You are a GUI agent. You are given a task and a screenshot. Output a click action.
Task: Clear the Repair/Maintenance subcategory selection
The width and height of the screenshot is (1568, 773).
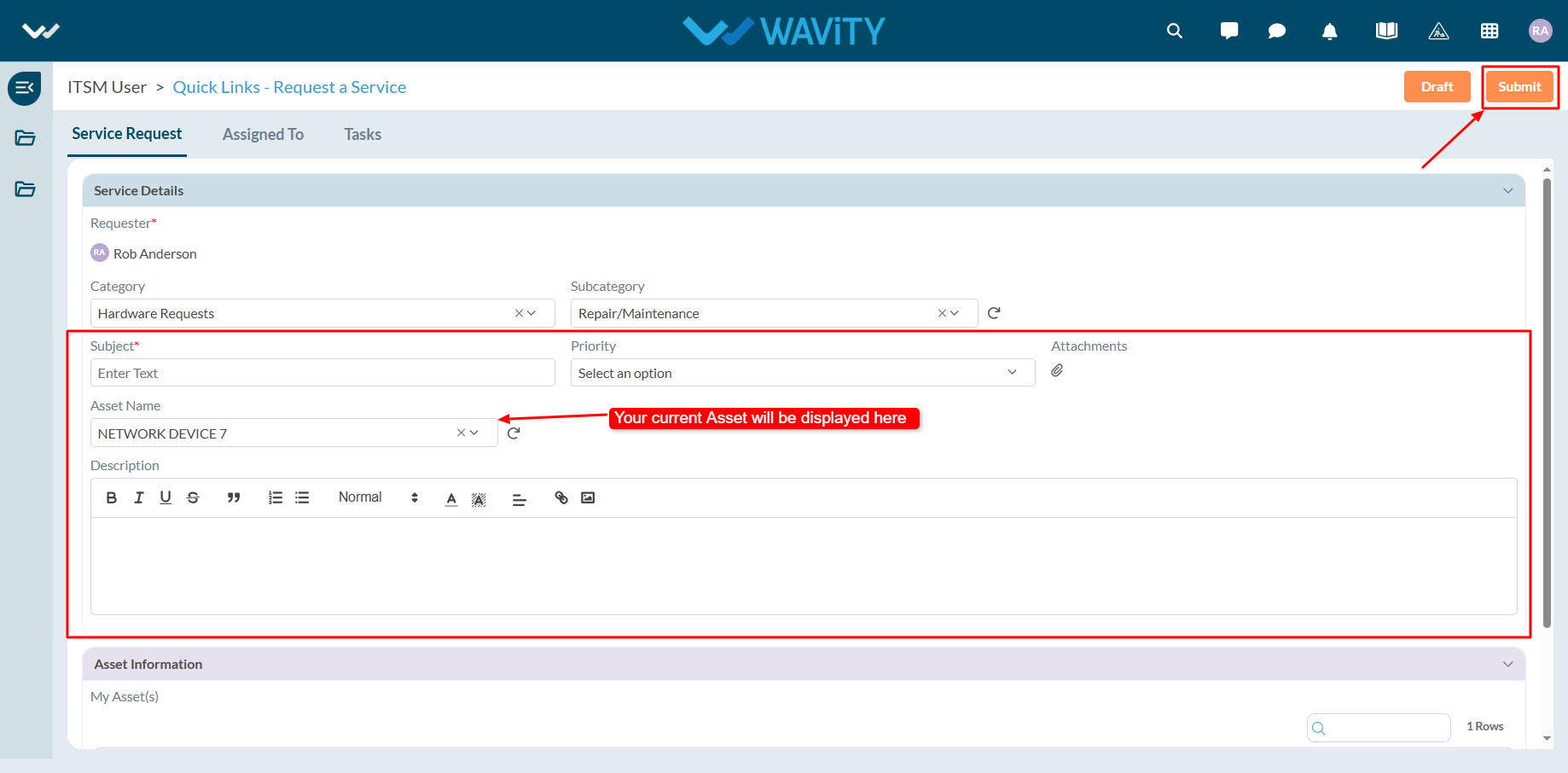coord(942,313)
